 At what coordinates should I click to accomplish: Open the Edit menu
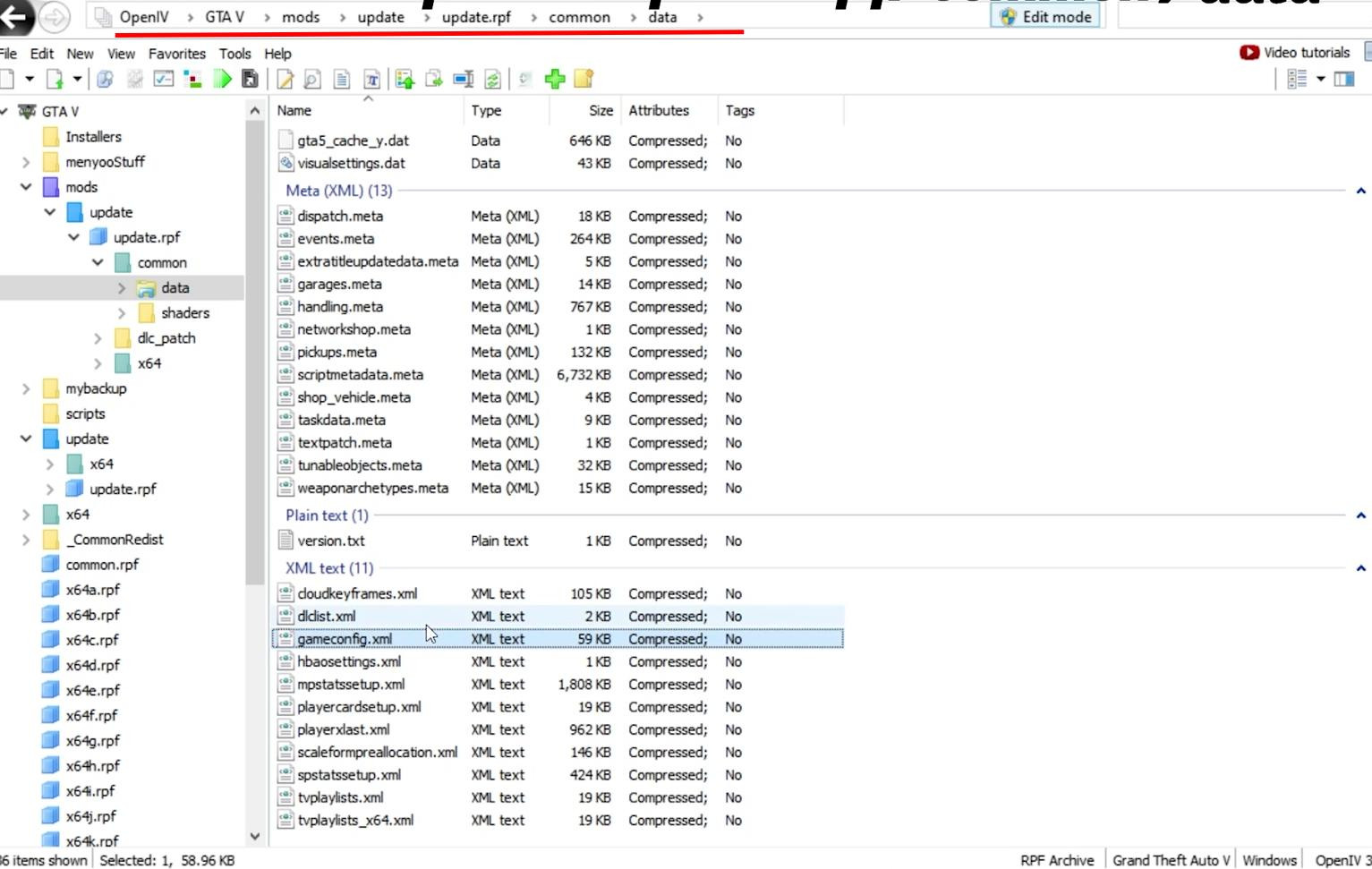tap(42, 54)
